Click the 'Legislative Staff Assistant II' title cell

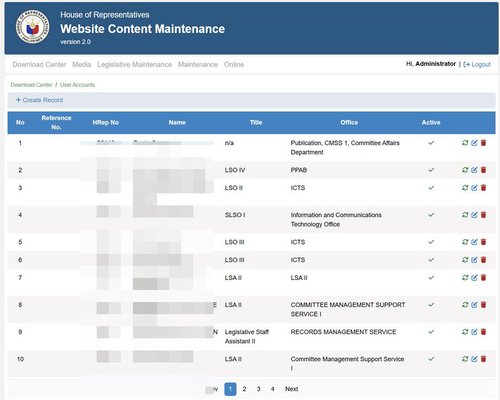247,337
